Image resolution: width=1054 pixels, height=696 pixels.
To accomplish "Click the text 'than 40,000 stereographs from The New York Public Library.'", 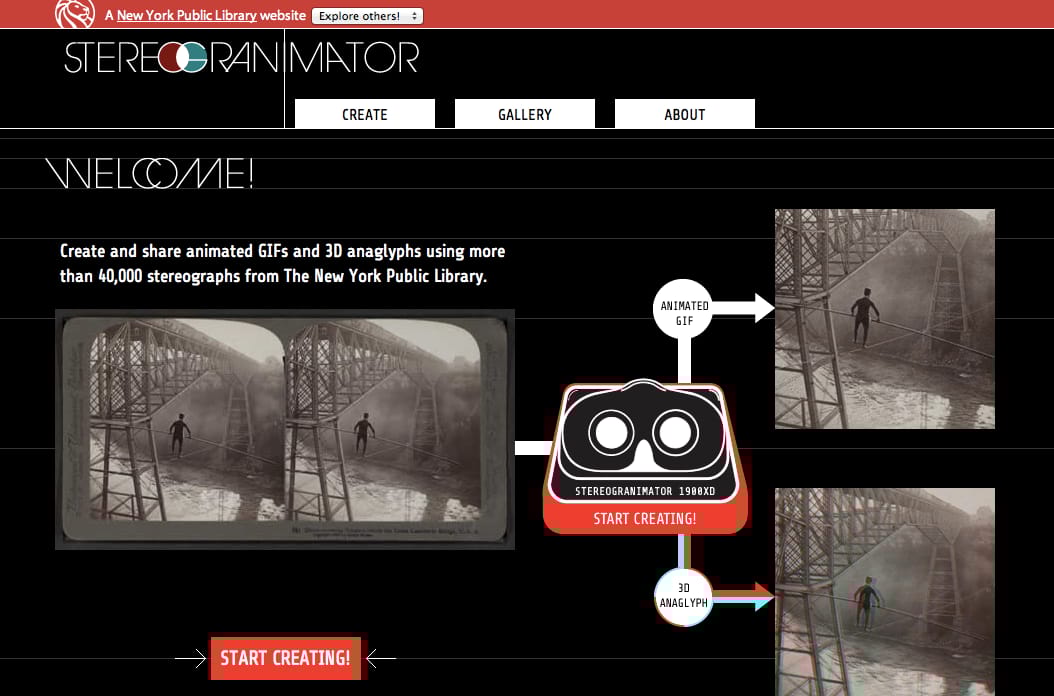I will [273, 276].
